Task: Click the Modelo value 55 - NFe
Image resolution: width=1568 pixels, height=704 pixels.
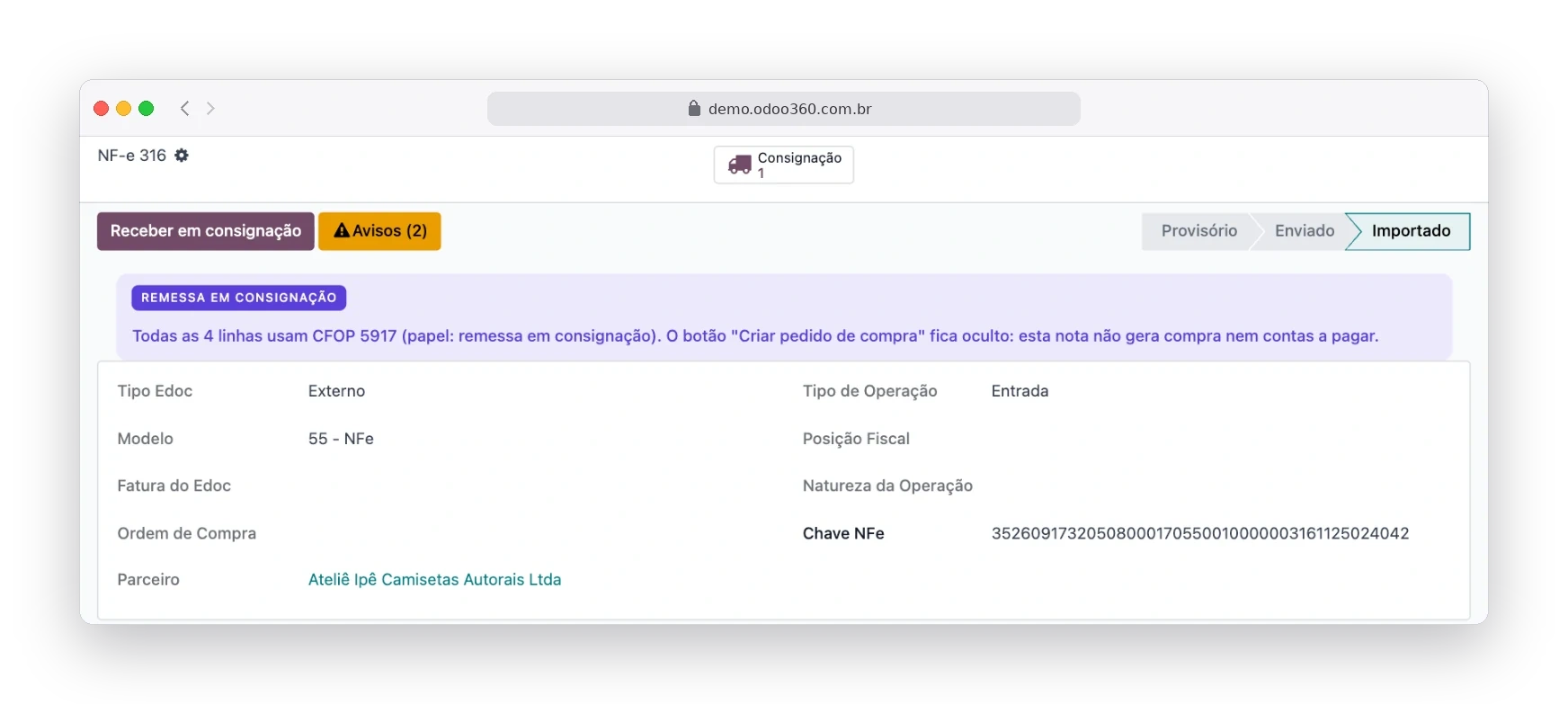Action: pyautogui.click(x=341, y=439)
